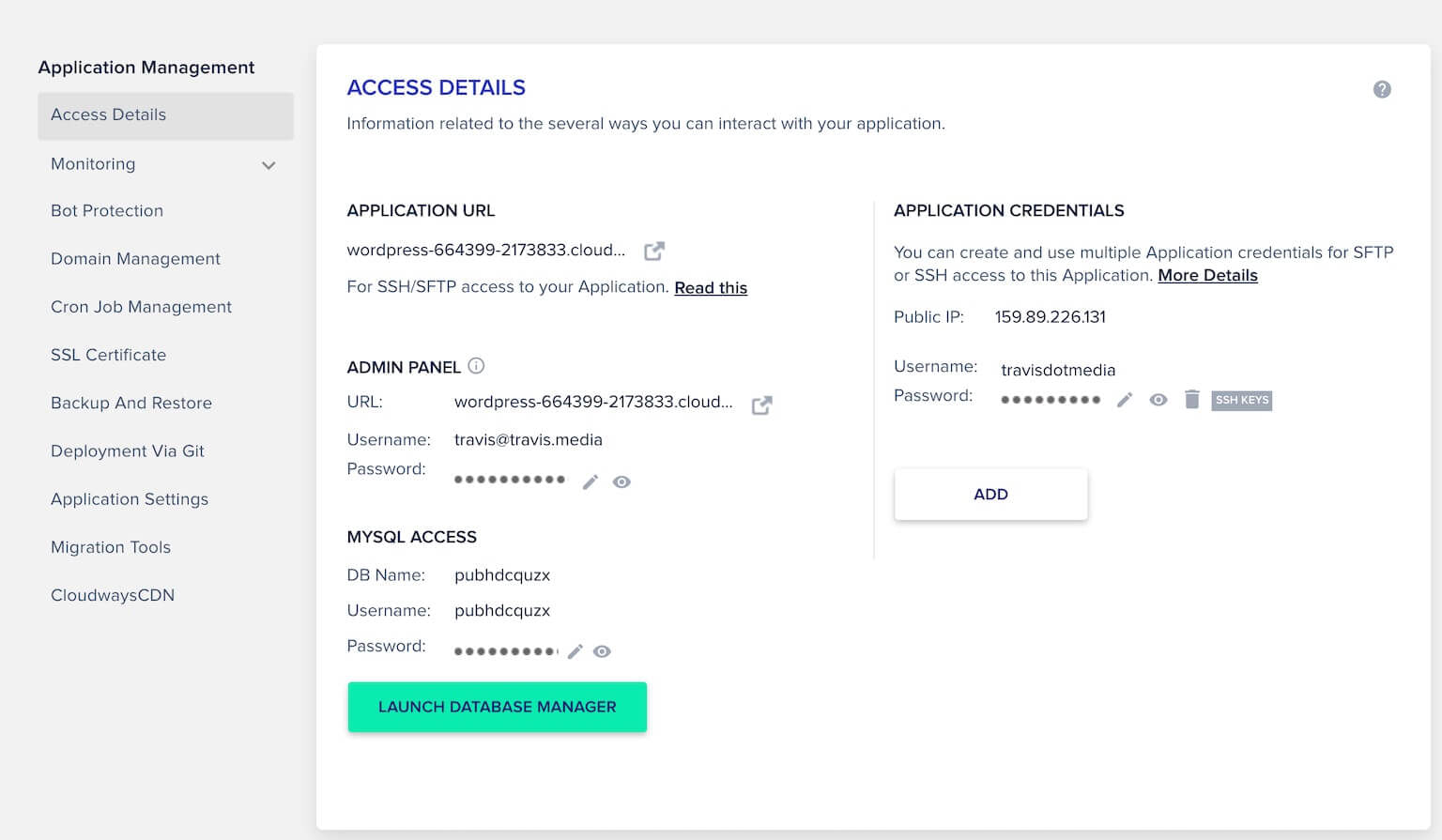Image resolution: width=1442 pixels, height=840 pixels.
Task: Go to SSL Certificate page
Action: pos(108,355)
